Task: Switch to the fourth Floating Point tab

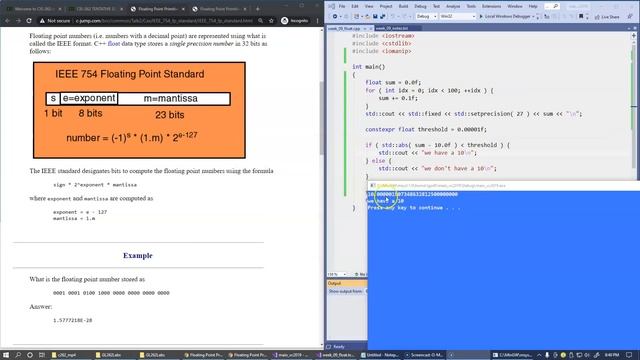Action: click(219, 9)
